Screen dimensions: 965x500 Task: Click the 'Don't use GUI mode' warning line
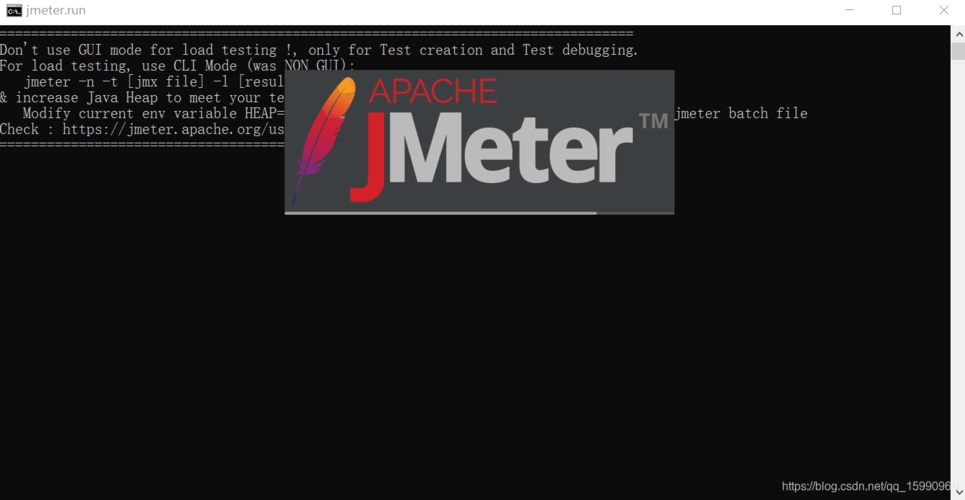[x=319, y=50]
